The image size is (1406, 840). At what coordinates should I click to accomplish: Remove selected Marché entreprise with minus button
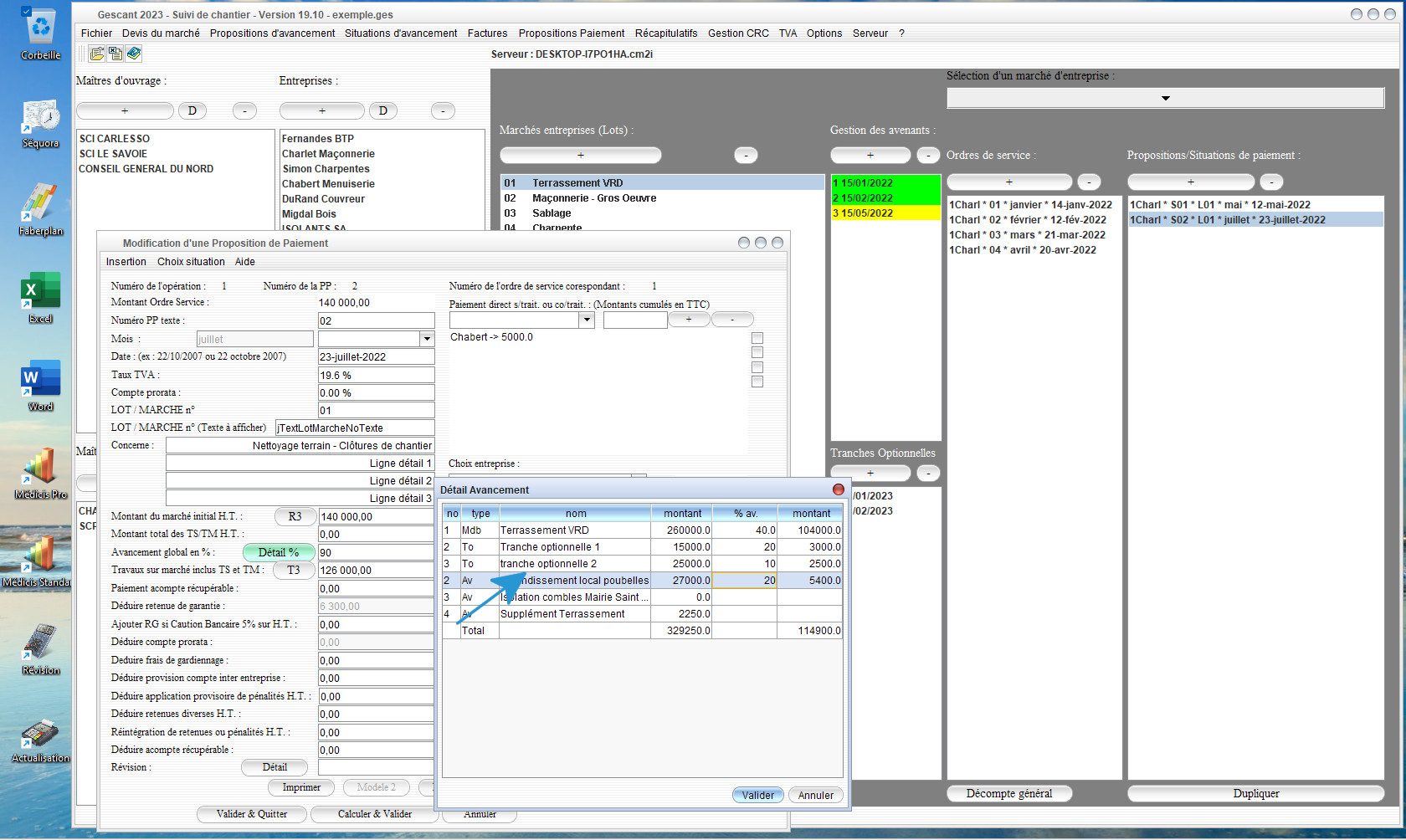(746, 155)
